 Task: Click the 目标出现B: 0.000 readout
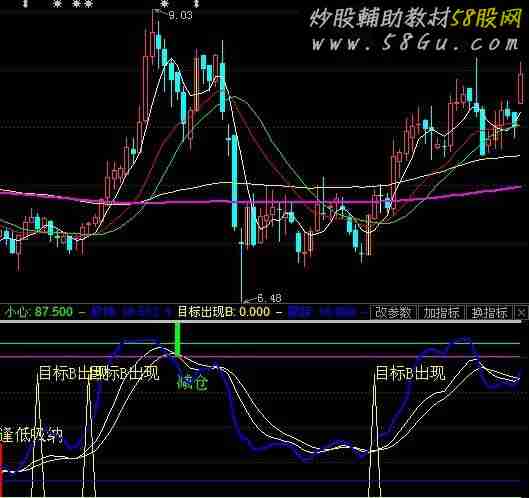tap(224, 312)
